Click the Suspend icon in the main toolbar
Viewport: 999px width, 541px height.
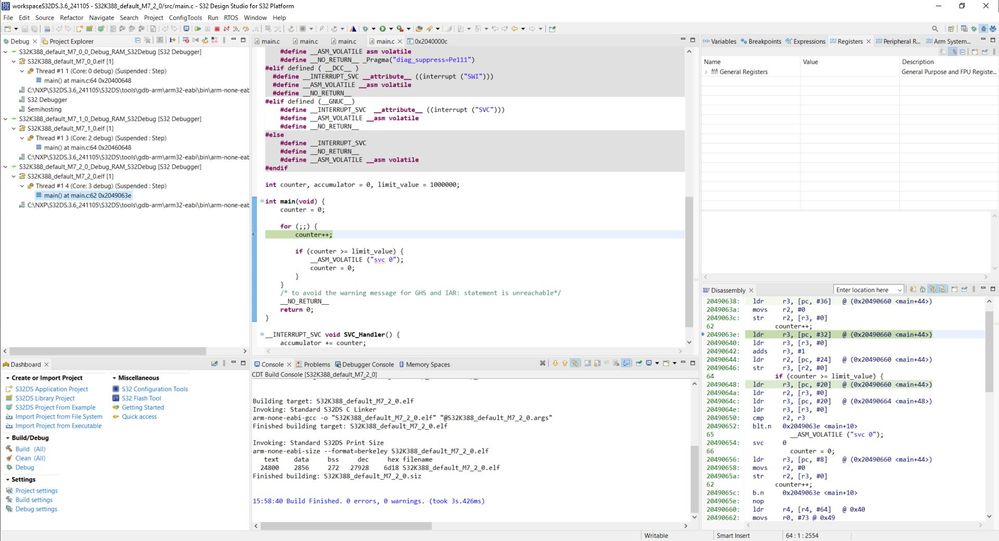[x=207, y=29]
